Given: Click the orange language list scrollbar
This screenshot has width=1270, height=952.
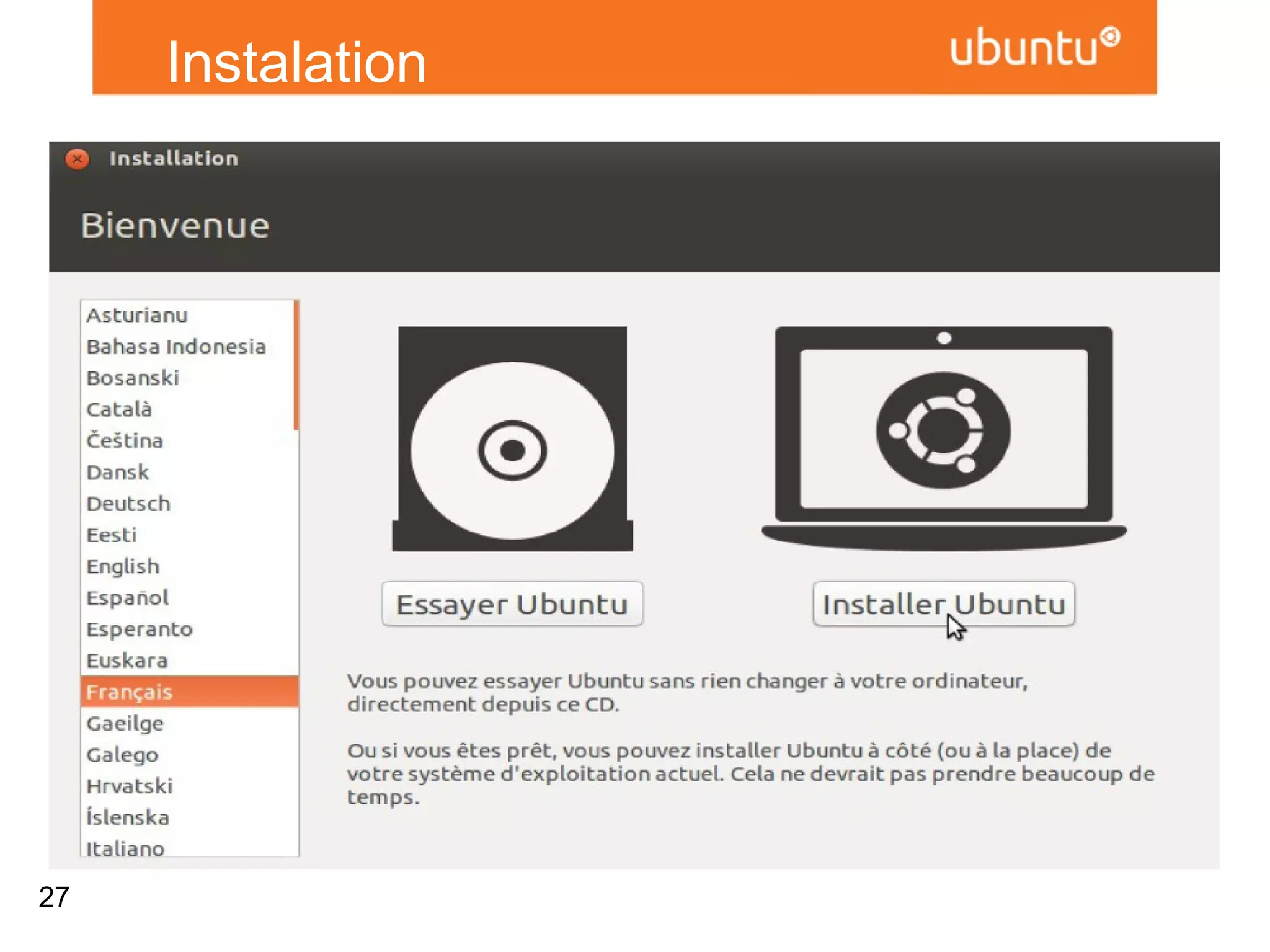Looking at the screenshot, I should (296, 366).
